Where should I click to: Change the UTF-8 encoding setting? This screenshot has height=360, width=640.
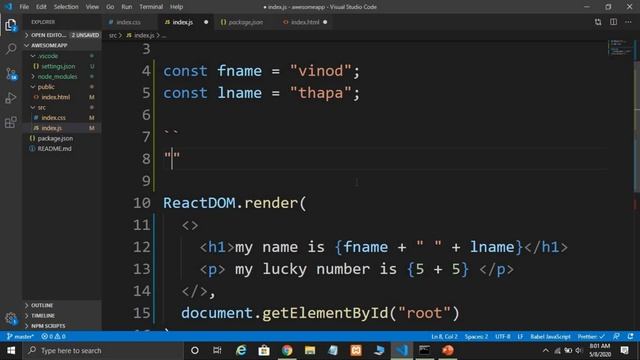502,337
